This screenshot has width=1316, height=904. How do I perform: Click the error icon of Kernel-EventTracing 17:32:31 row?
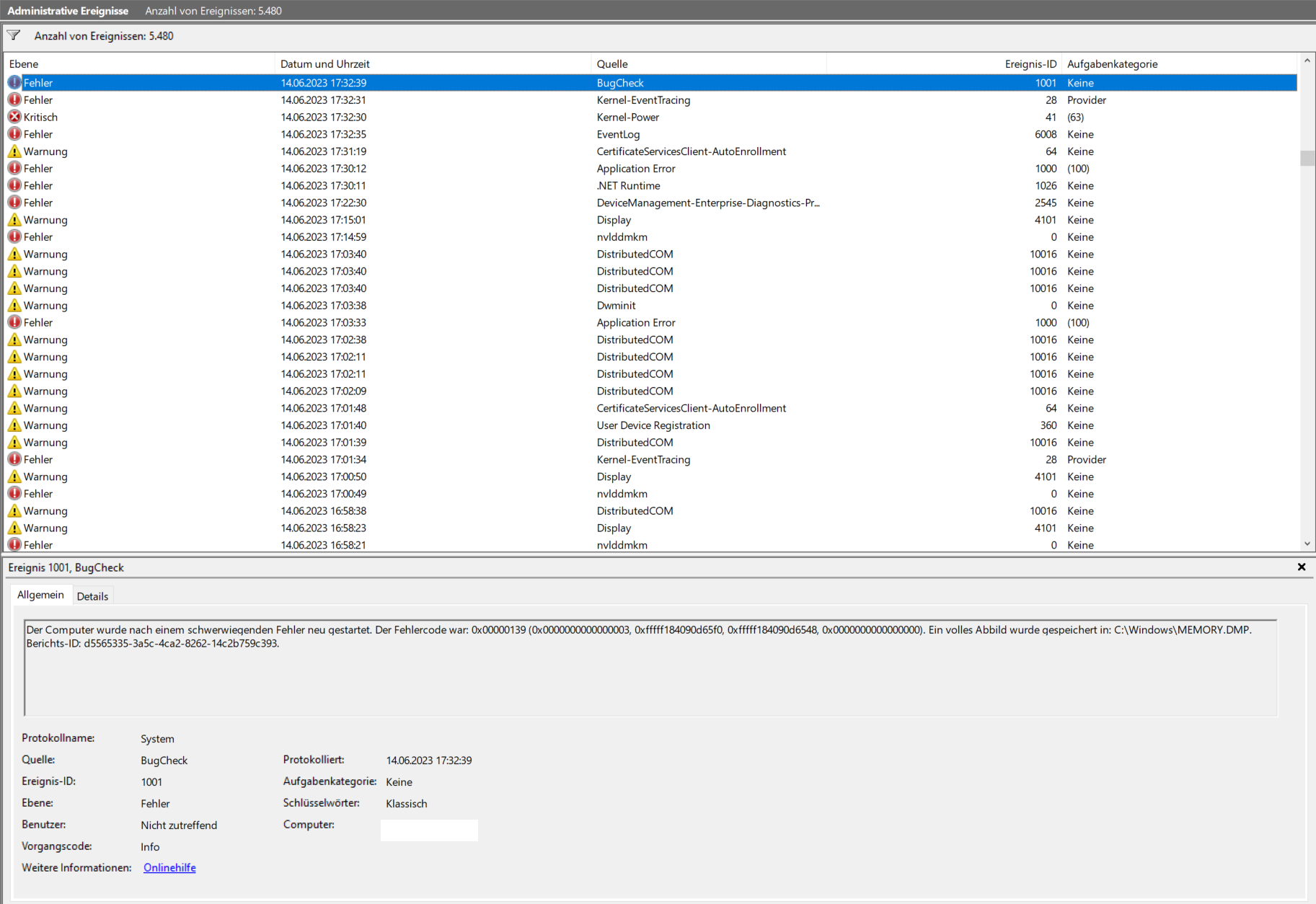(x=14, y=100)
